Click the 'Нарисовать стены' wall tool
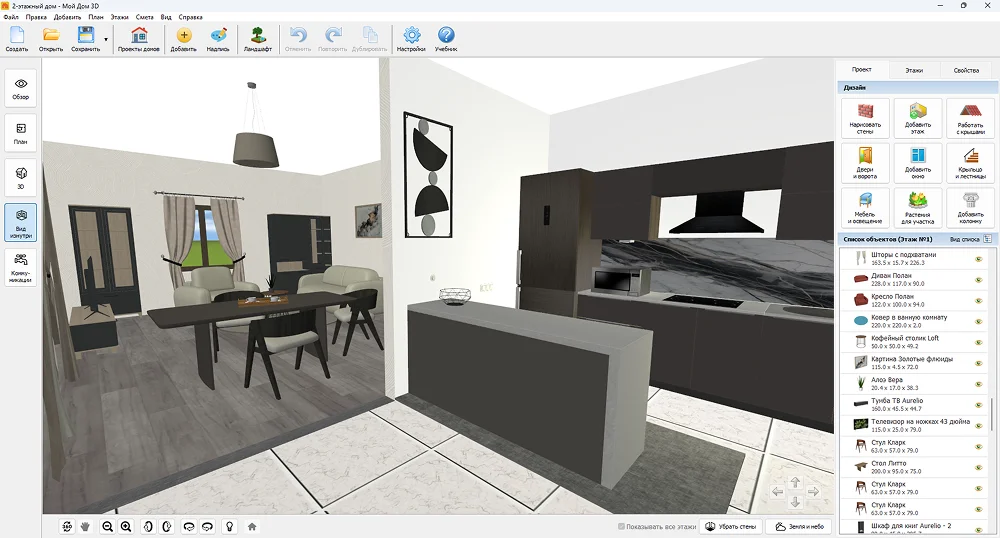The width and height of the screenshot is (1000, 538). 865,117
